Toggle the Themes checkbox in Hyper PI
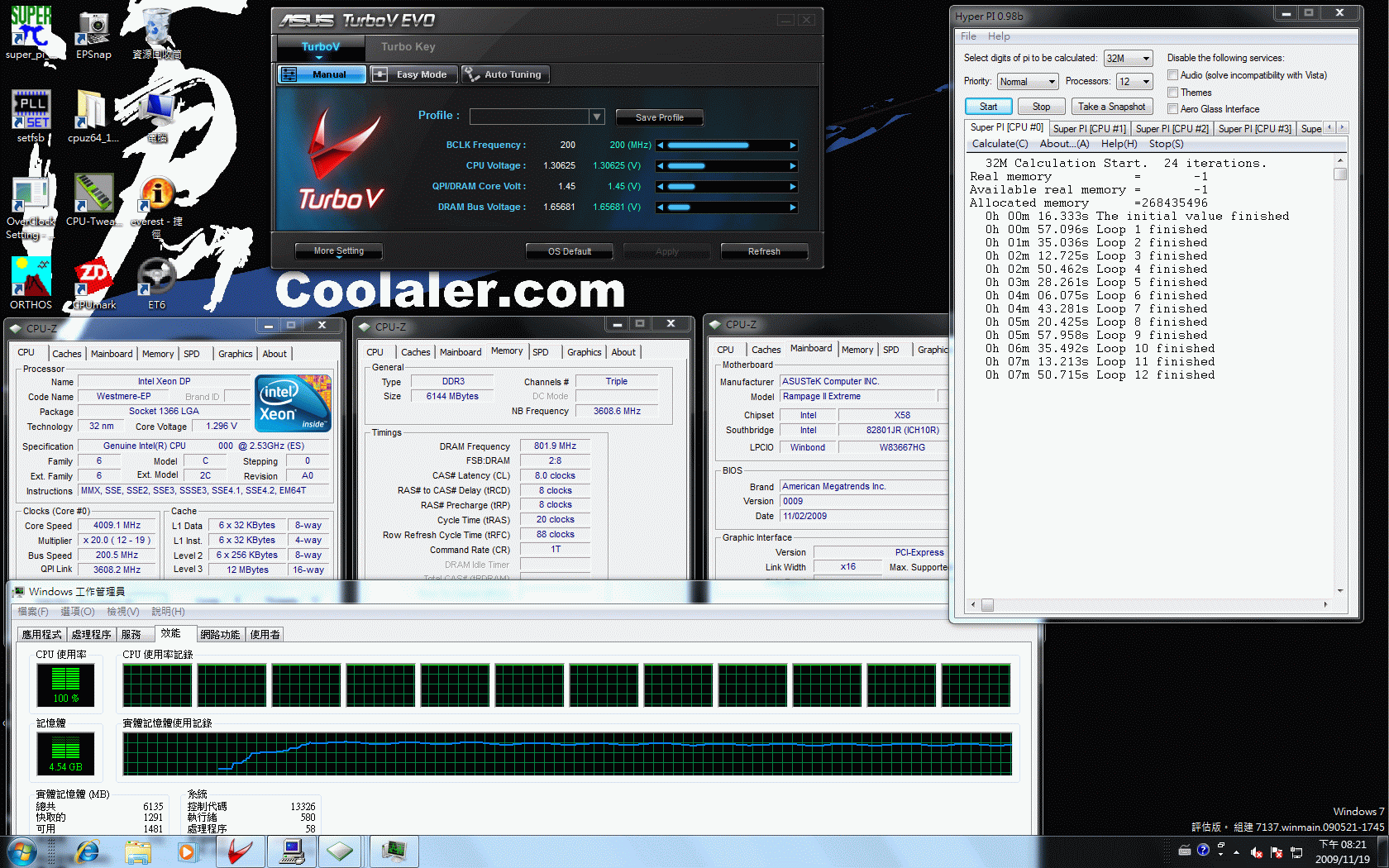Viewport: 1389px width, 868px height. [x=1172, y=93]
